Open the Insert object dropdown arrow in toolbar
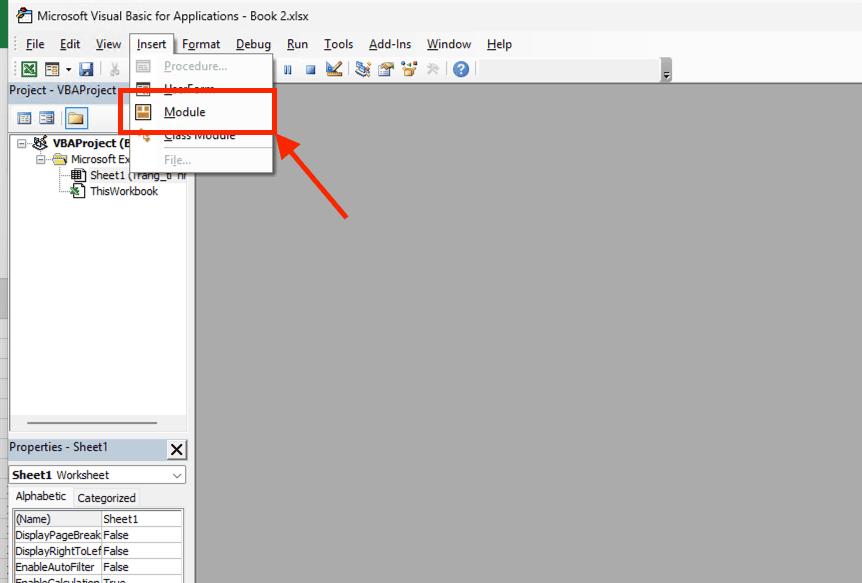The width and height of the screenshot is (862, 583). point(69,69)
